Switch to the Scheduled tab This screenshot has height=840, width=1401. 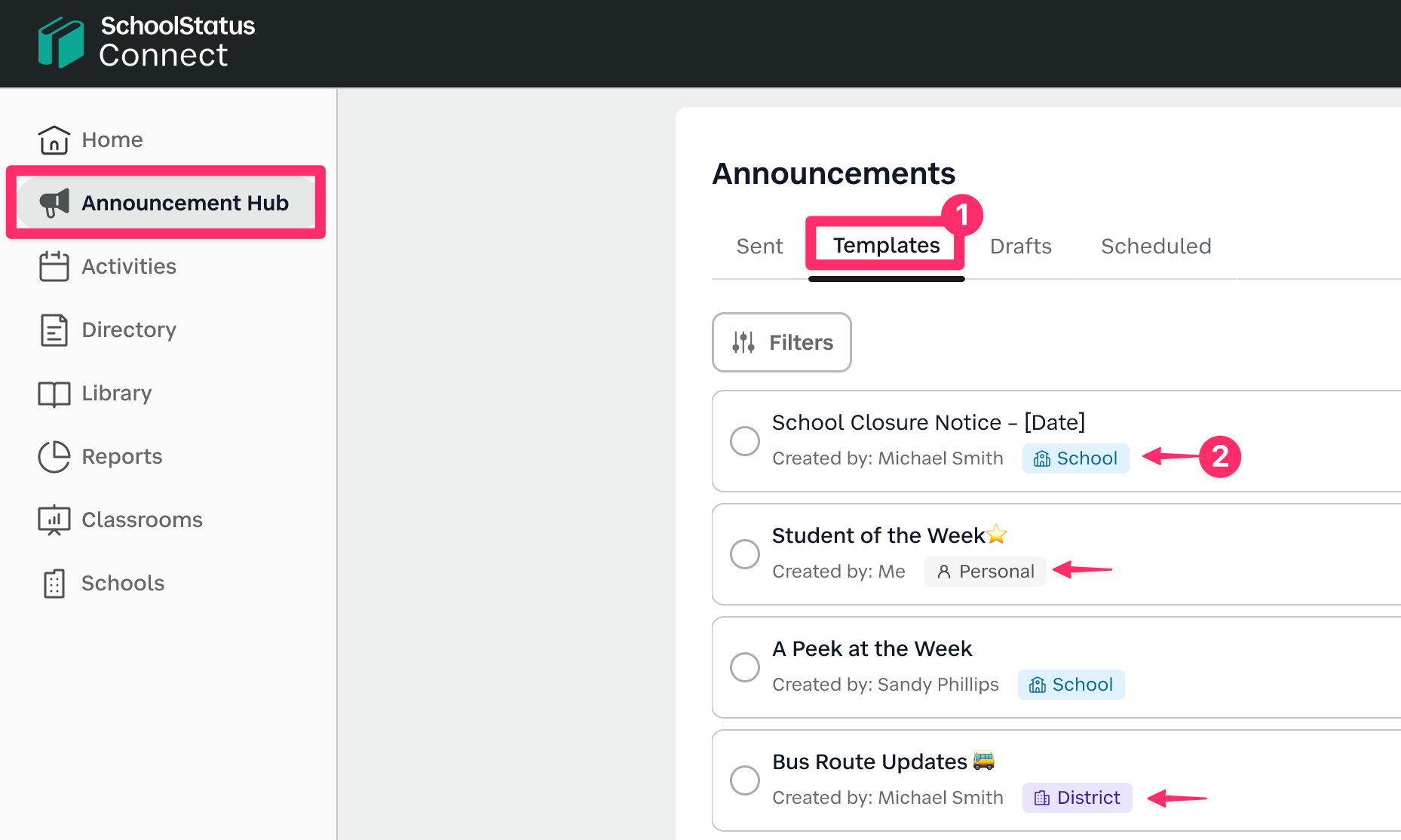1156,246
